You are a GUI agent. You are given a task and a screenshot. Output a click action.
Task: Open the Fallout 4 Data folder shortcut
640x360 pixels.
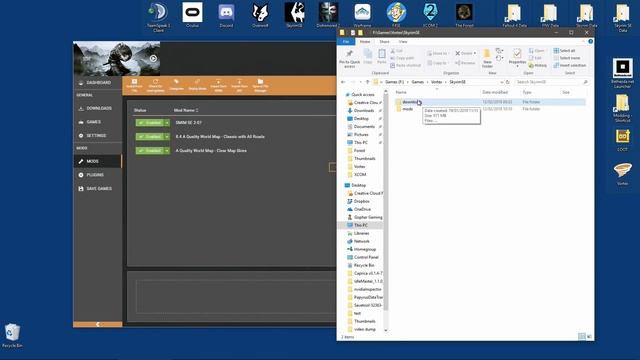[514, 16]
